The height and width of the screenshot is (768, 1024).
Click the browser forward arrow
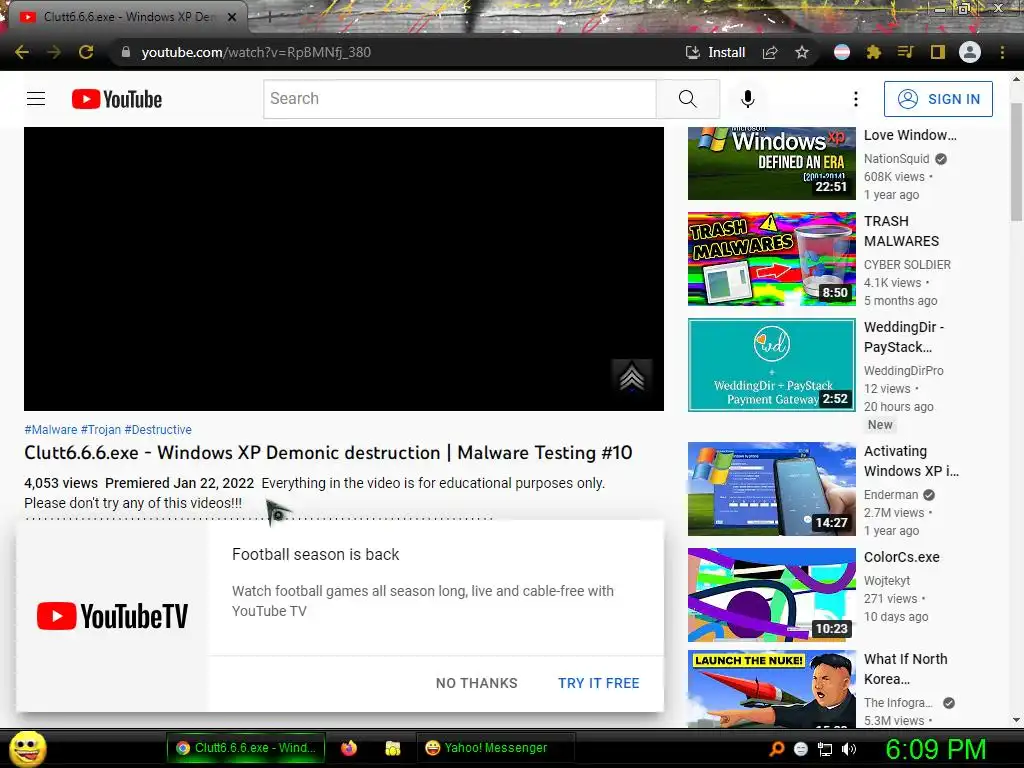(54, 52)
